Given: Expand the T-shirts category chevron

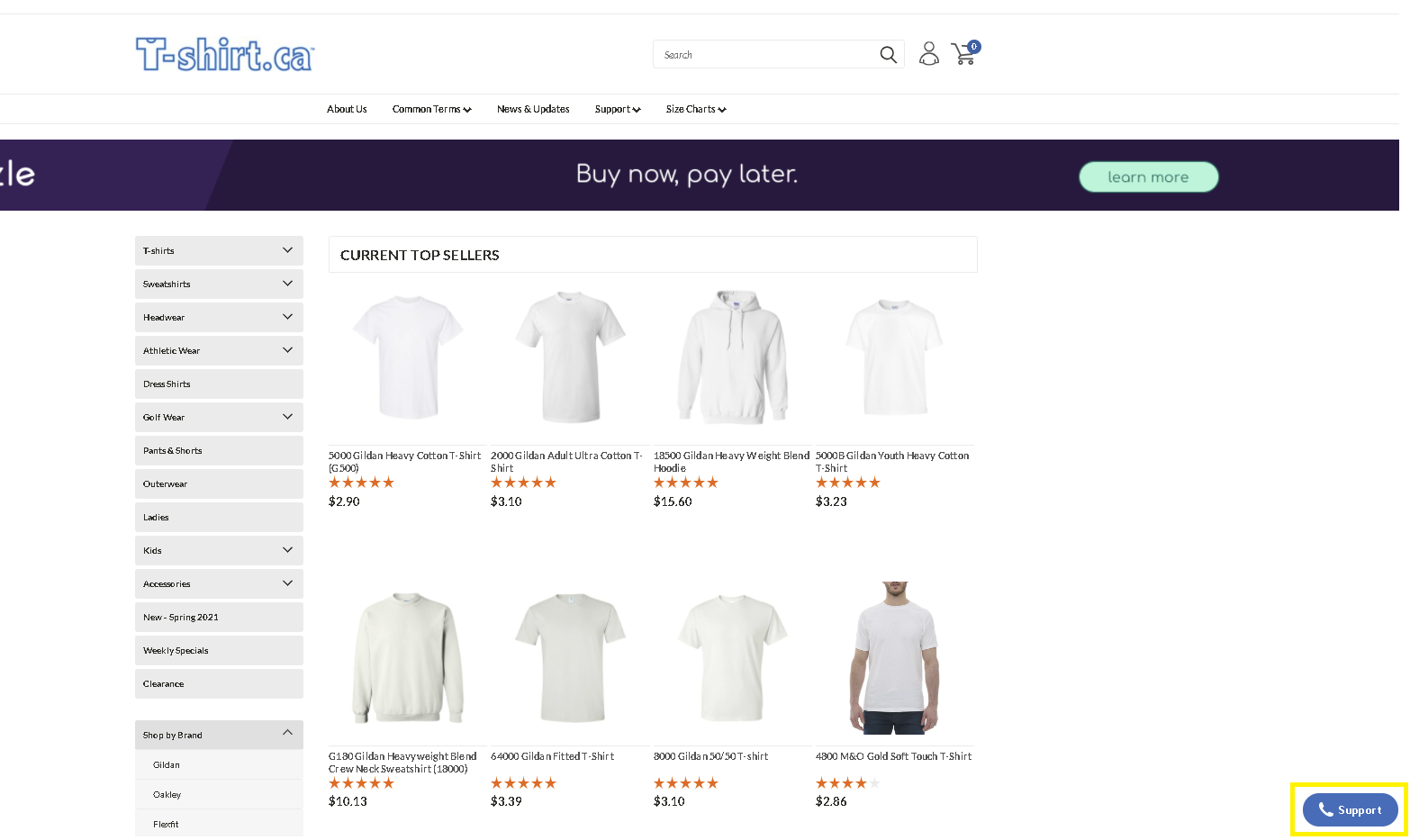Looking at the screenshot, I should (x=287, y=250).
